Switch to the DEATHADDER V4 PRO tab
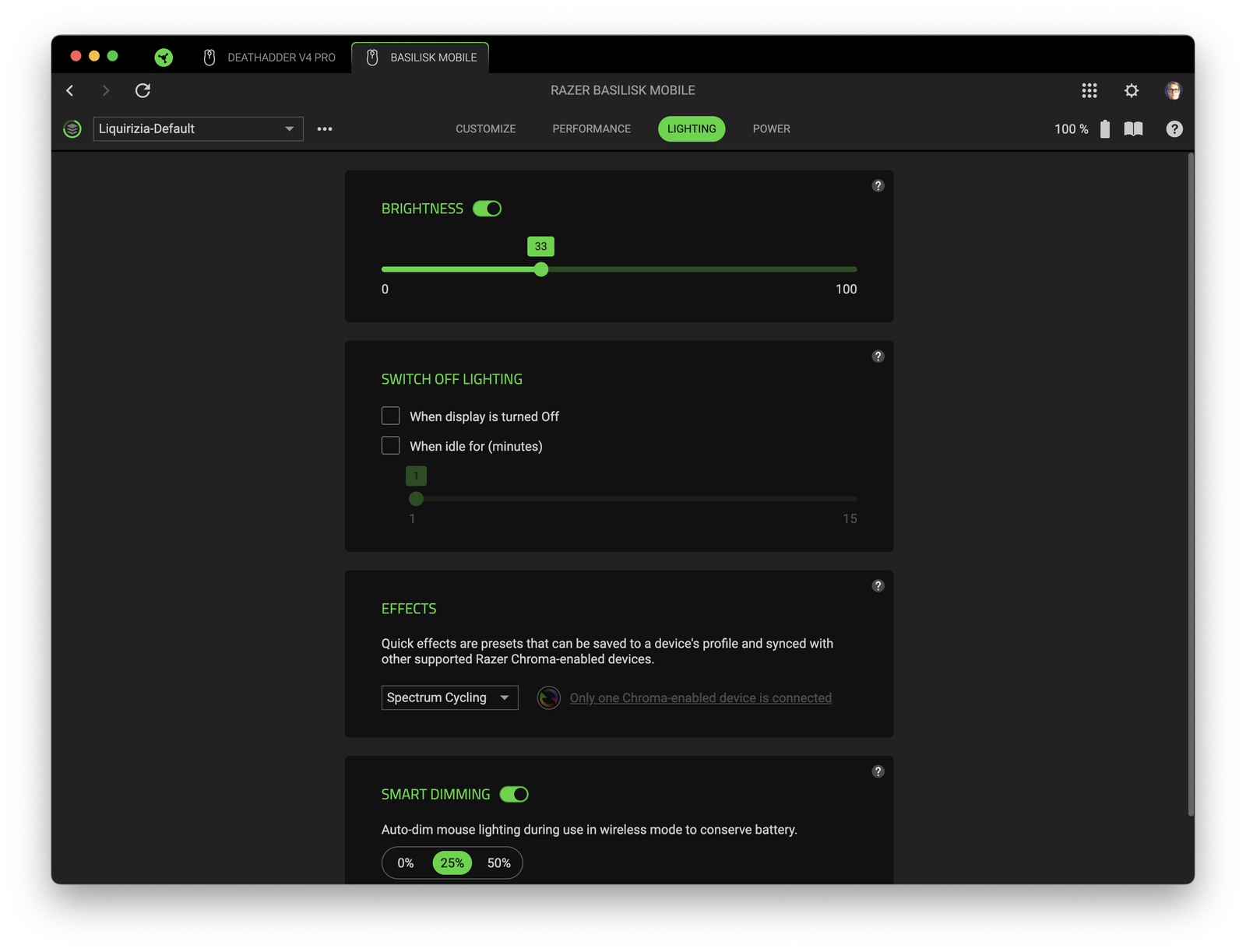Image resolution: width=1246 pixels, height=952 pixels. 269,58
